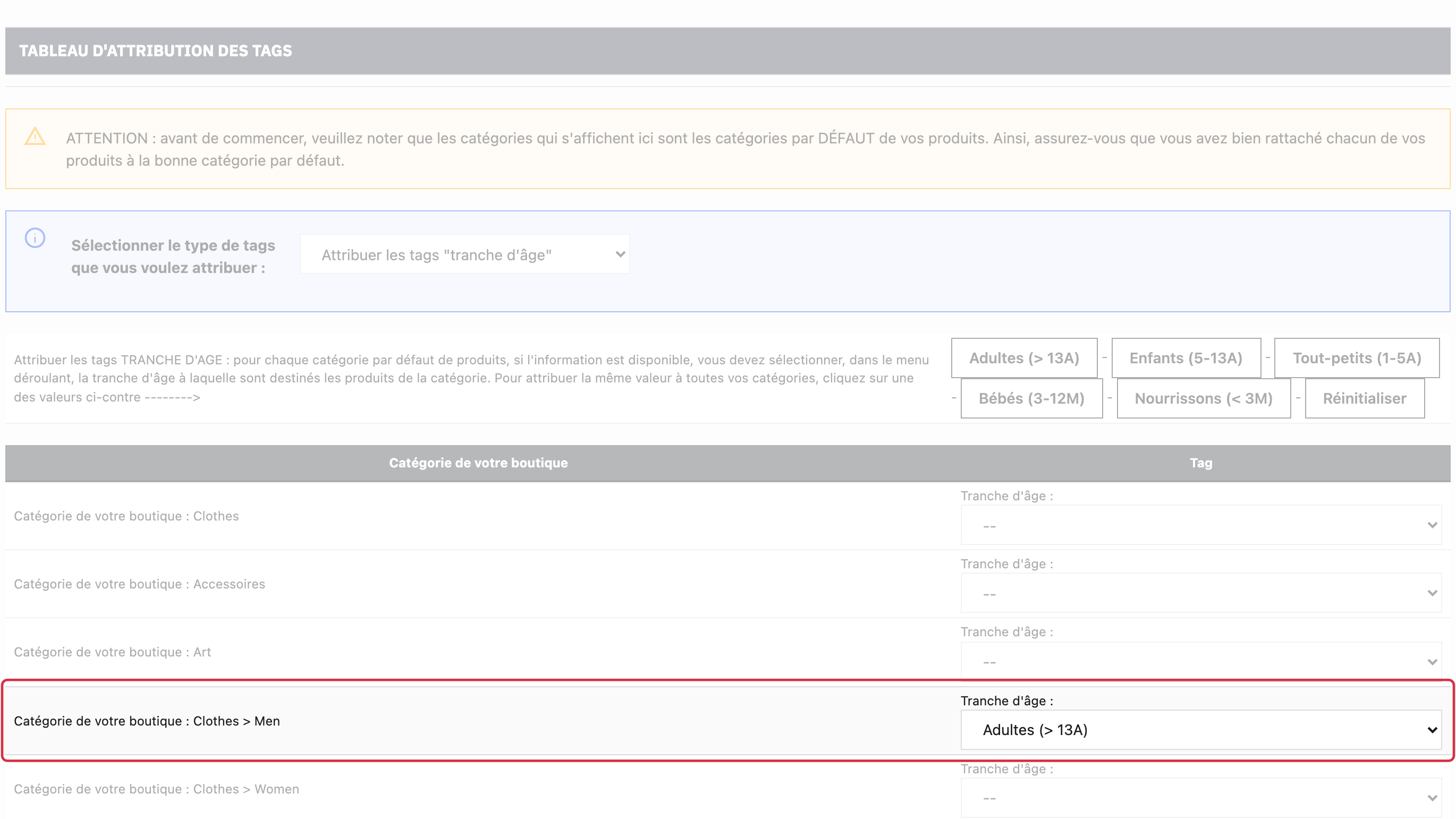Viewport: 1456px width, 819px height.
Task: Apply Tout-petits (1-5A) to all categories
Action: [1357, 358]
